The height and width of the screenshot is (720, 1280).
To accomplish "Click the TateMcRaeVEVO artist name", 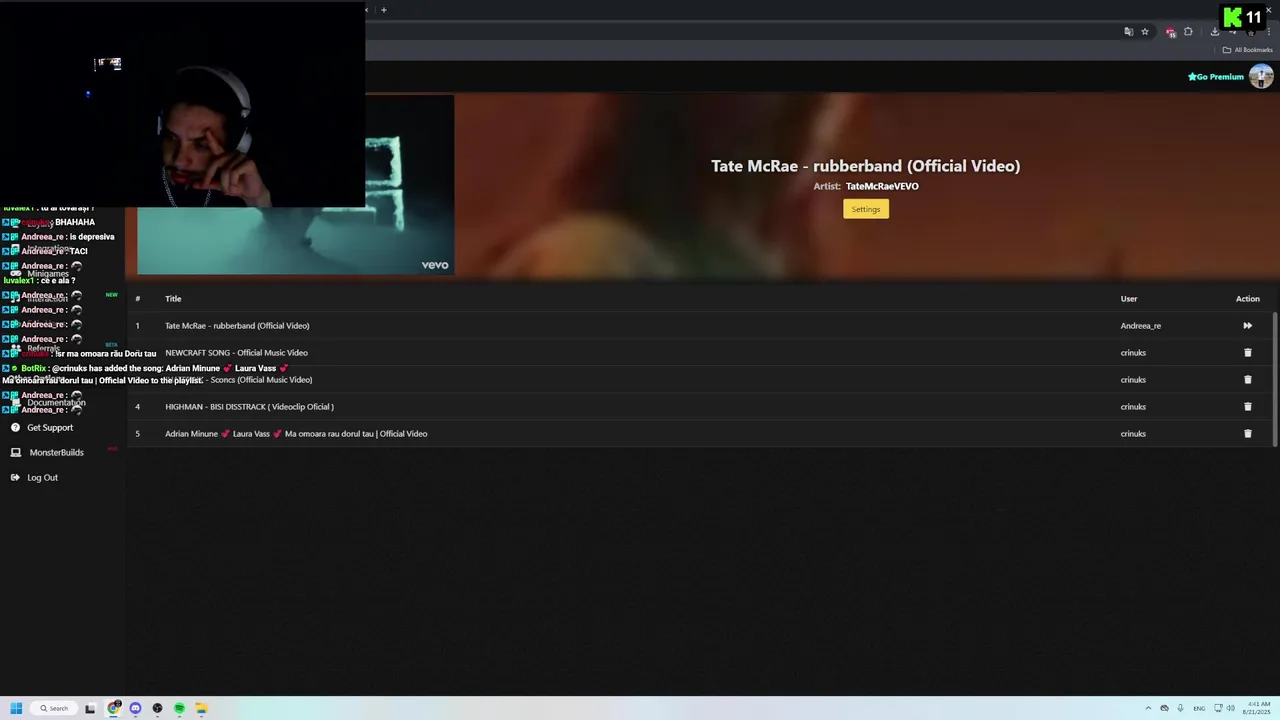I will pyautogui.click(x=882, y=186).
